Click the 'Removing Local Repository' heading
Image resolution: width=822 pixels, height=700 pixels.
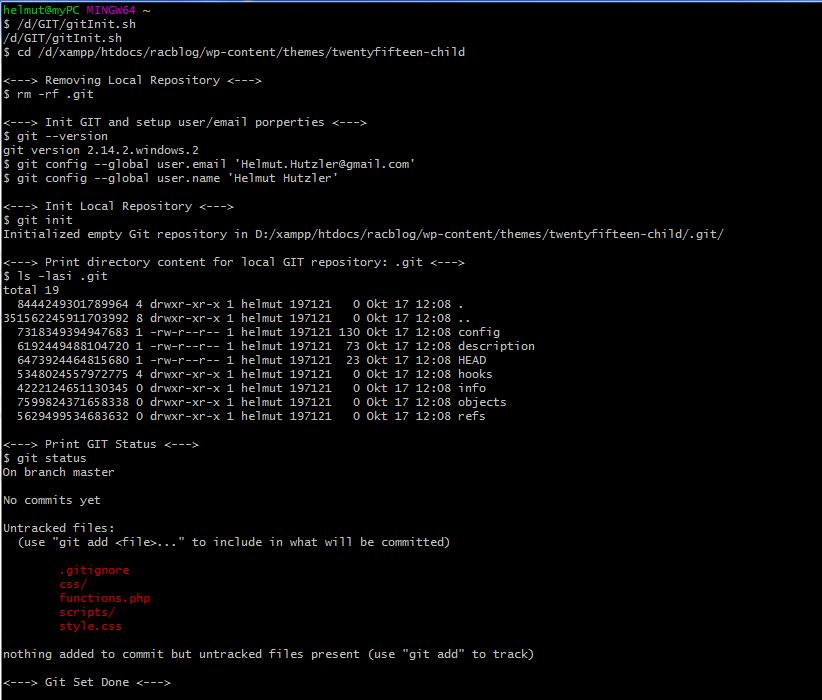(132, 80)
